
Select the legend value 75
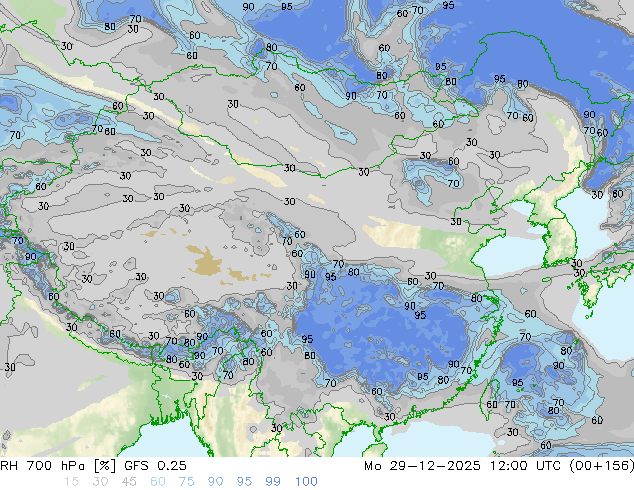click(186, 482)
